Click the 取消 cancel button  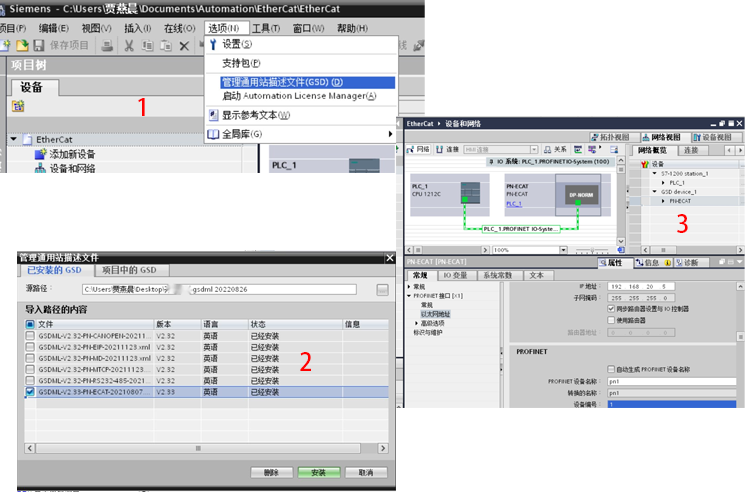[x=365, y=472]
